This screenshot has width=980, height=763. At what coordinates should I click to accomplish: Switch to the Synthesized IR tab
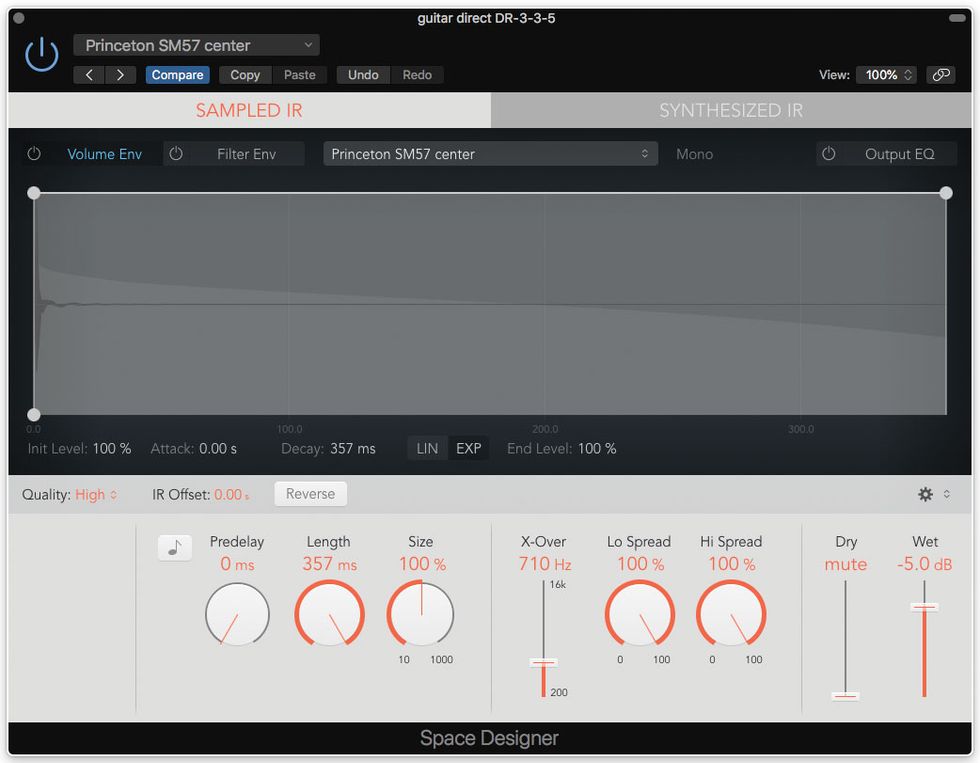pos(731,110)
